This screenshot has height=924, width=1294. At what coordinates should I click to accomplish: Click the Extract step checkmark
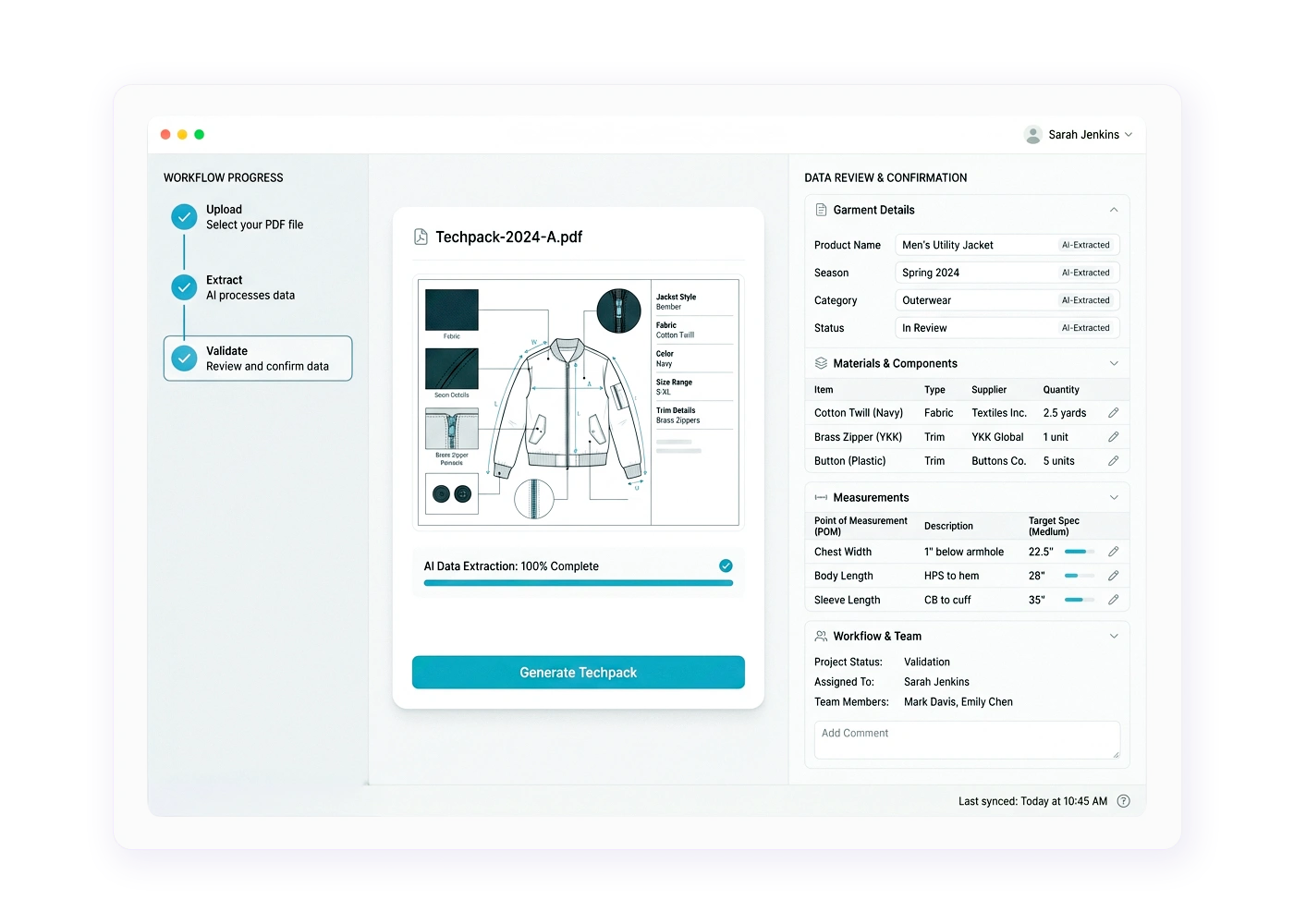[x=184, y=287]
